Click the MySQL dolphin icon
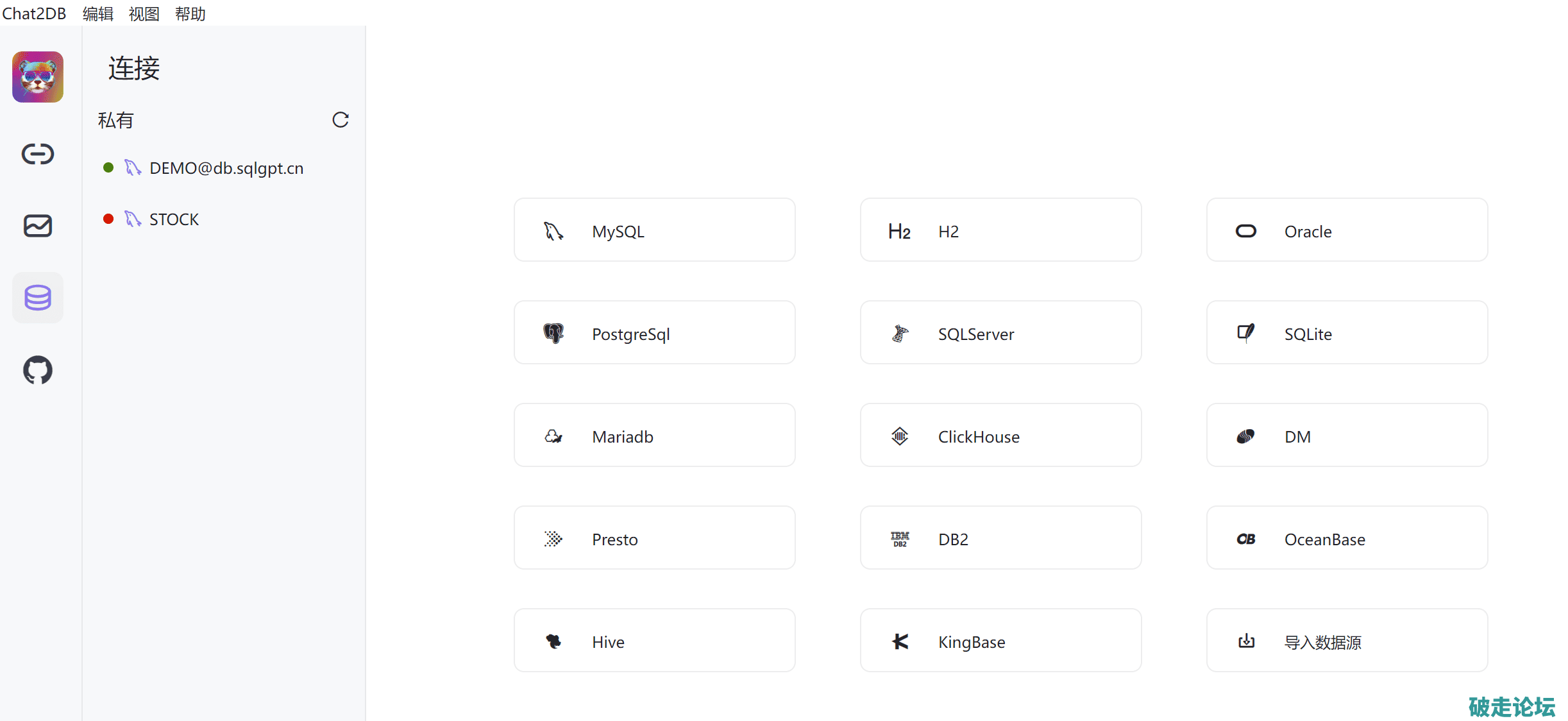 [553, 231]
